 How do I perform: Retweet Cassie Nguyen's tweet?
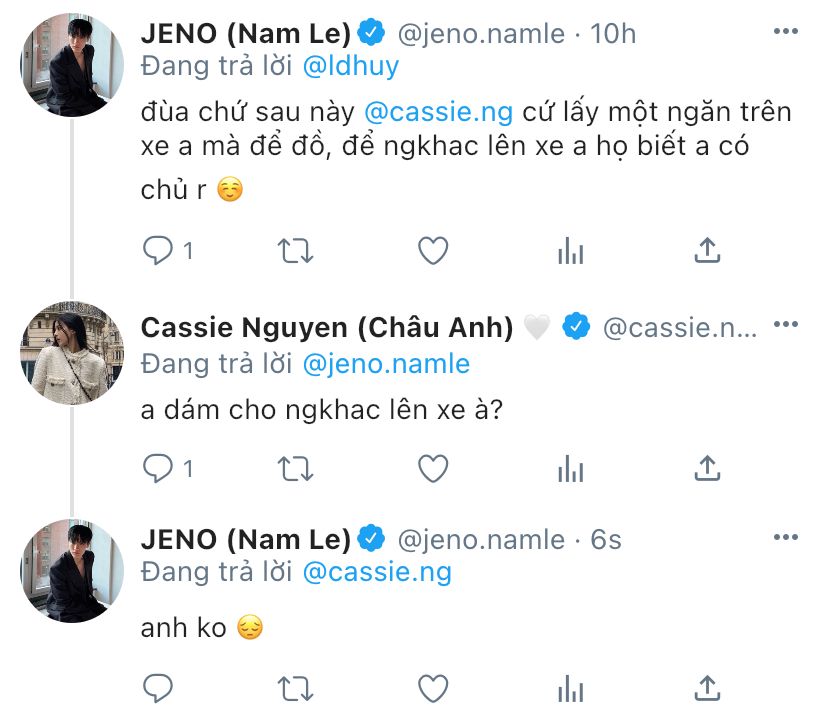[x=295, y=467]
